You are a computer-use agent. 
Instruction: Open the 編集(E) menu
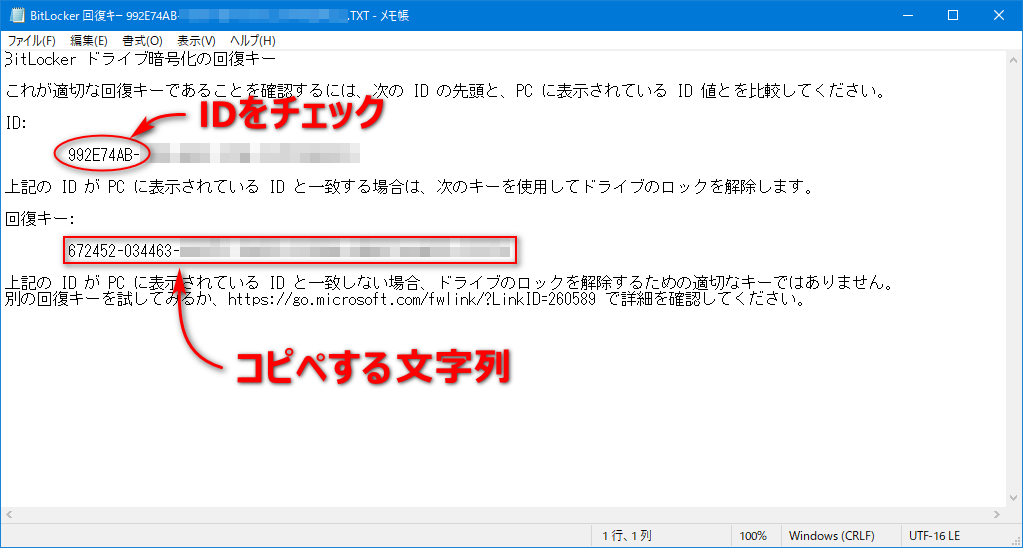89,40
